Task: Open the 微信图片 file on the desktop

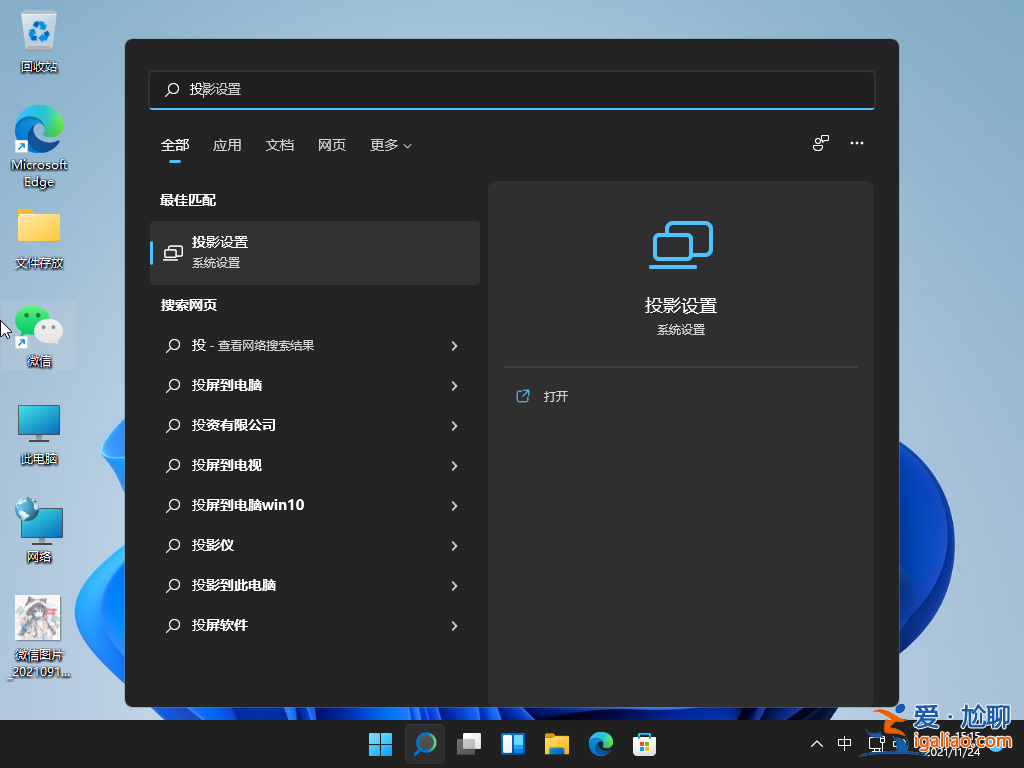Action: pyautogui.click(x=38, y=618)
